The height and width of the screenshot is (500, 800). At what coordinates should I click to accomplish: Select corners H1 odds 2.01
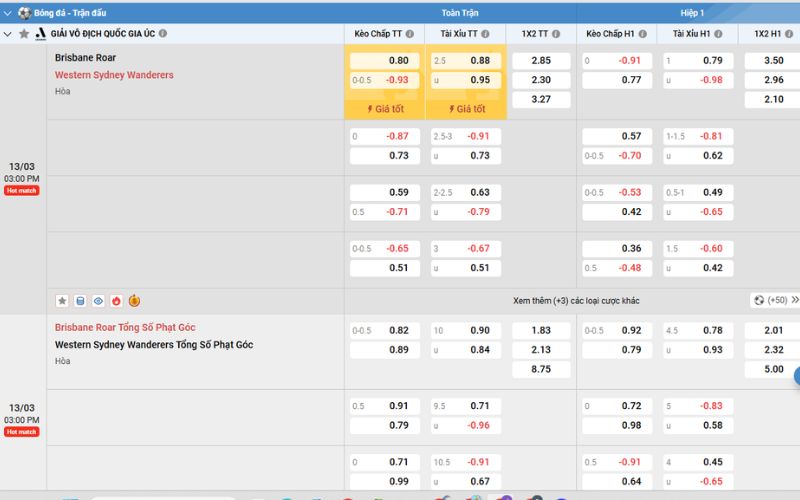coord(772,331)
